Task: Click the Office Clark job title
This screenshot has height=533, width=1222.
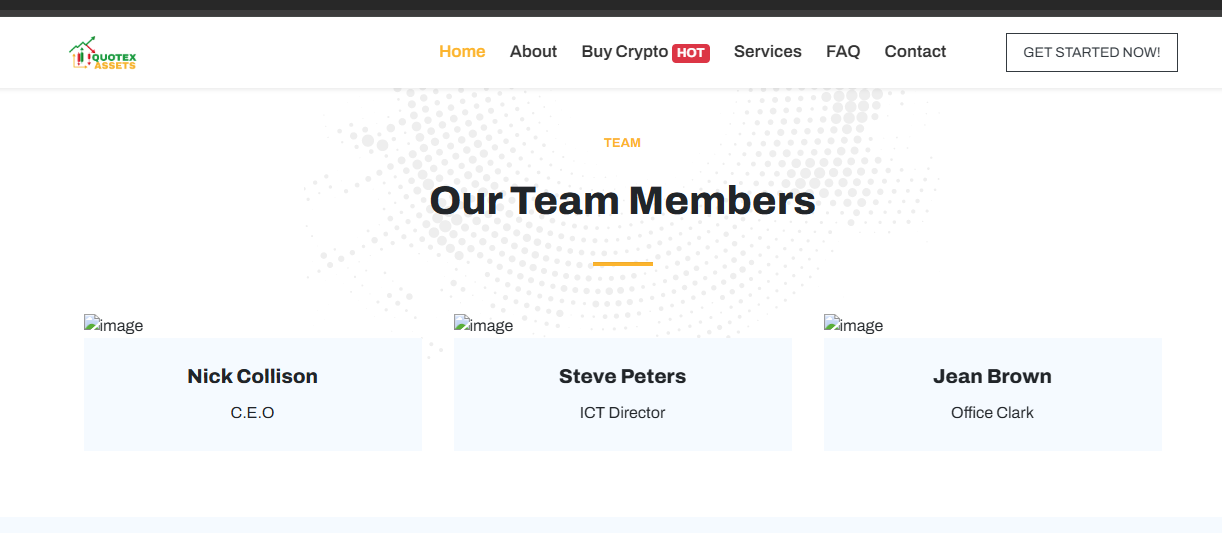Action: point(992,412)
